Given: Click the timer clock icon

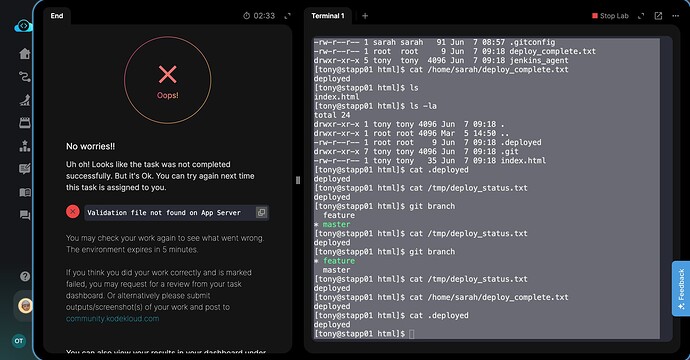Looking at the screenshot, I should click(246, 16).
